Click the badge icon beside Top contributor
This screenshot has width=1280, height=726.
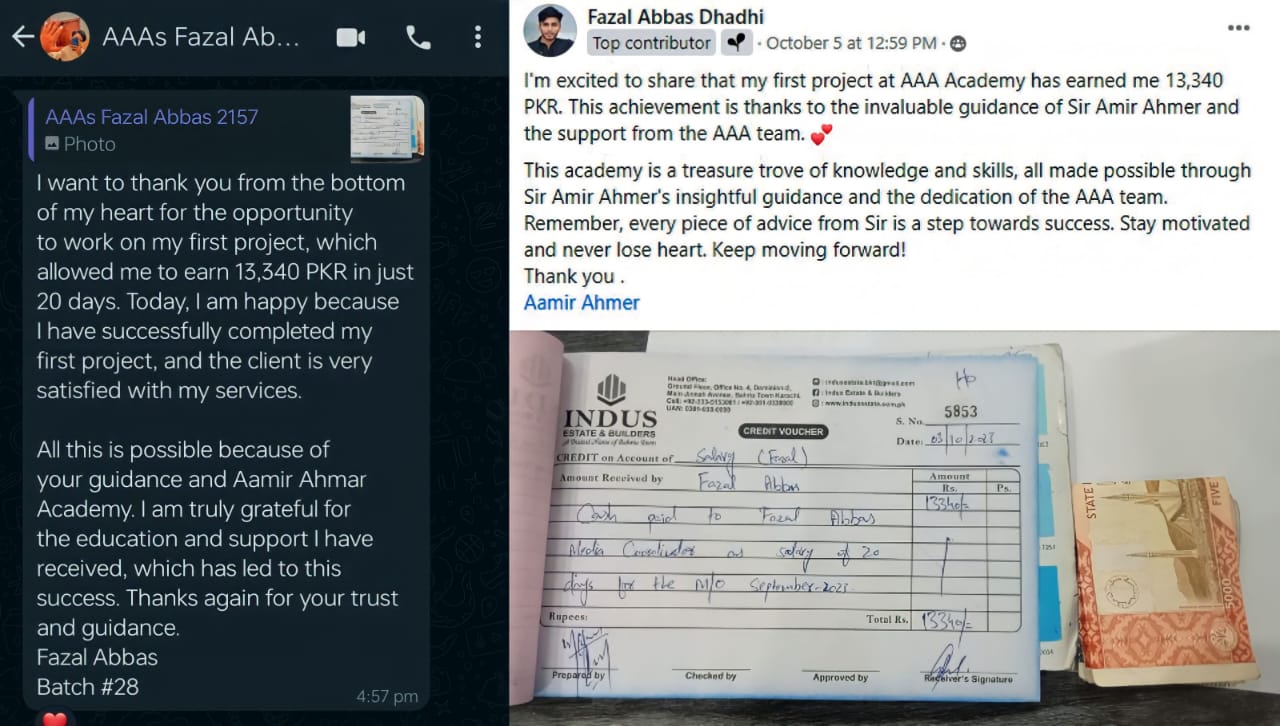[736, 43]
